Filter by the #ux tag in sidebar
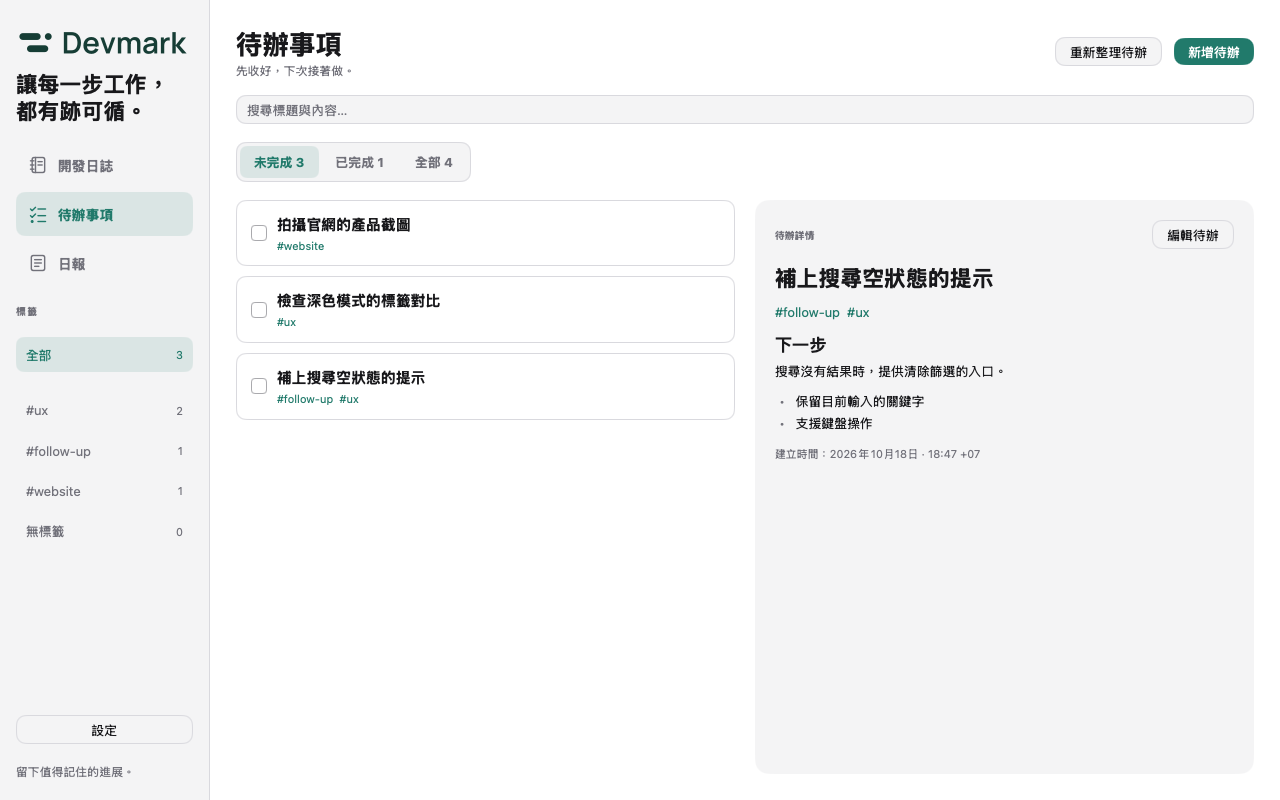This screenshot has width=1280, height=800. 104,411
